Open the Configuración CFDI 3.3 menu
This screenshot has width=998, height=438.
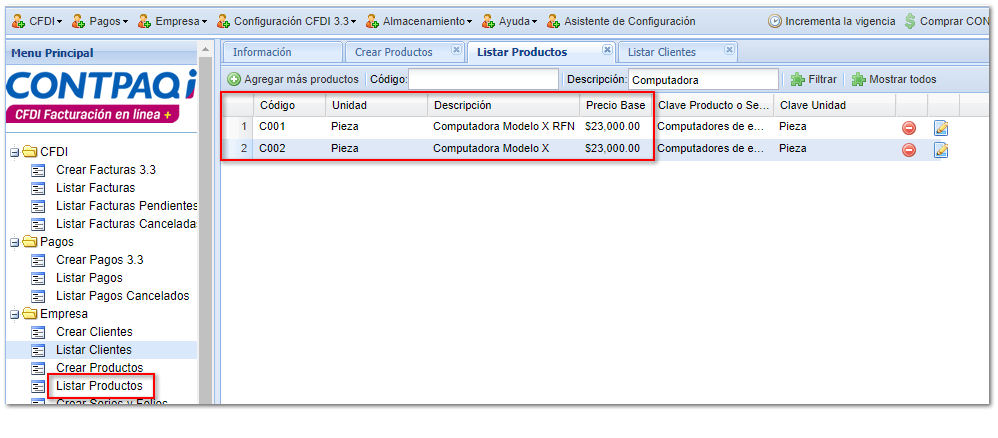pyautogui.click(x=287, y=21)
